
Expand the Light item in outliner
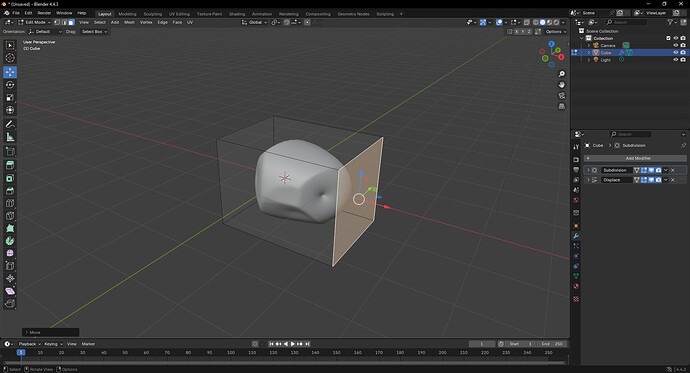589,60
